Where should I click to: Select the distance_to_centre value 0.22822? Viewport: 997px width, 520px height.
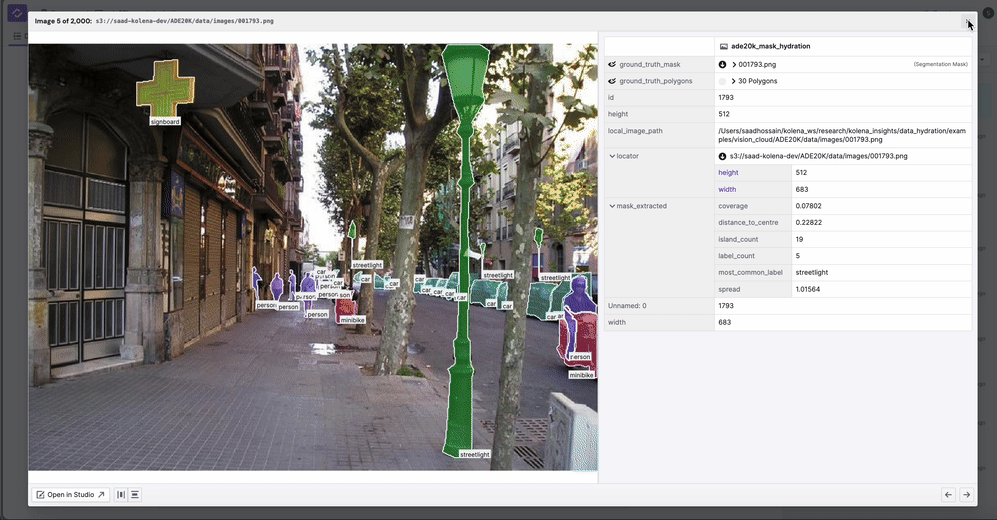808,222
